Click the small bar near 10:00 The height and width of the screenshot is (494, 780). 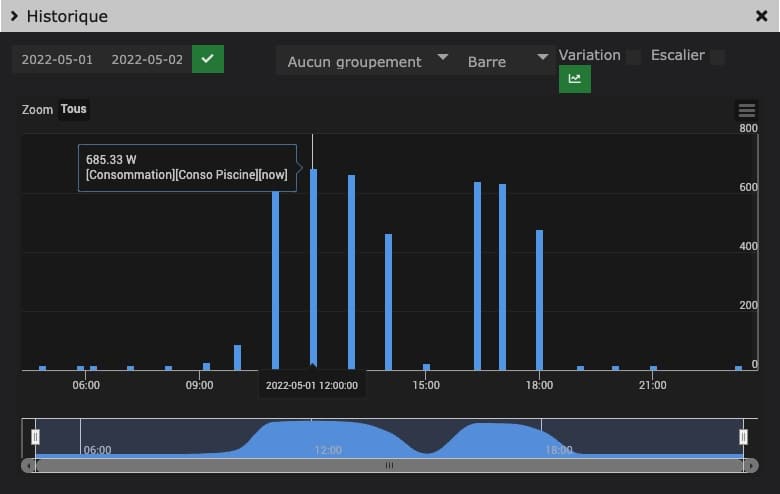point(237,357)
